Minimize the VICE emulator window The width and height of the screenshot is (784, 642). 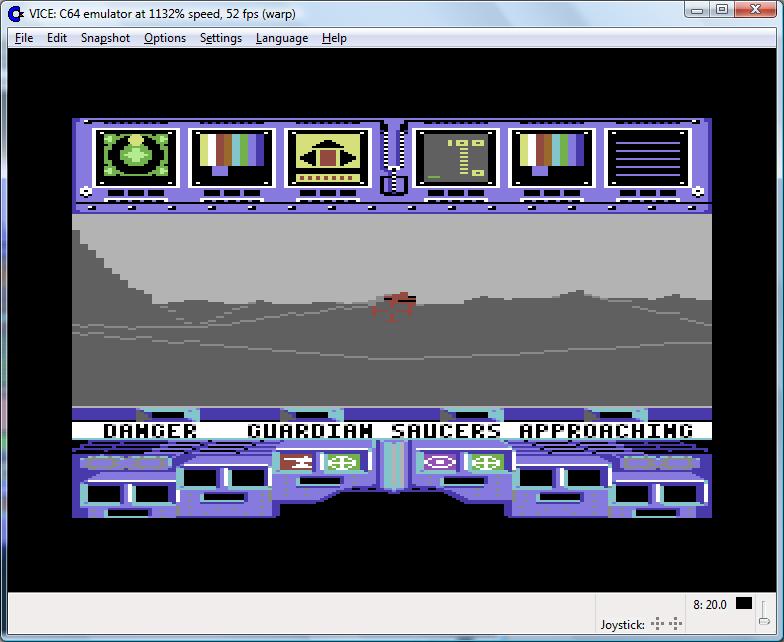[697, 10]
